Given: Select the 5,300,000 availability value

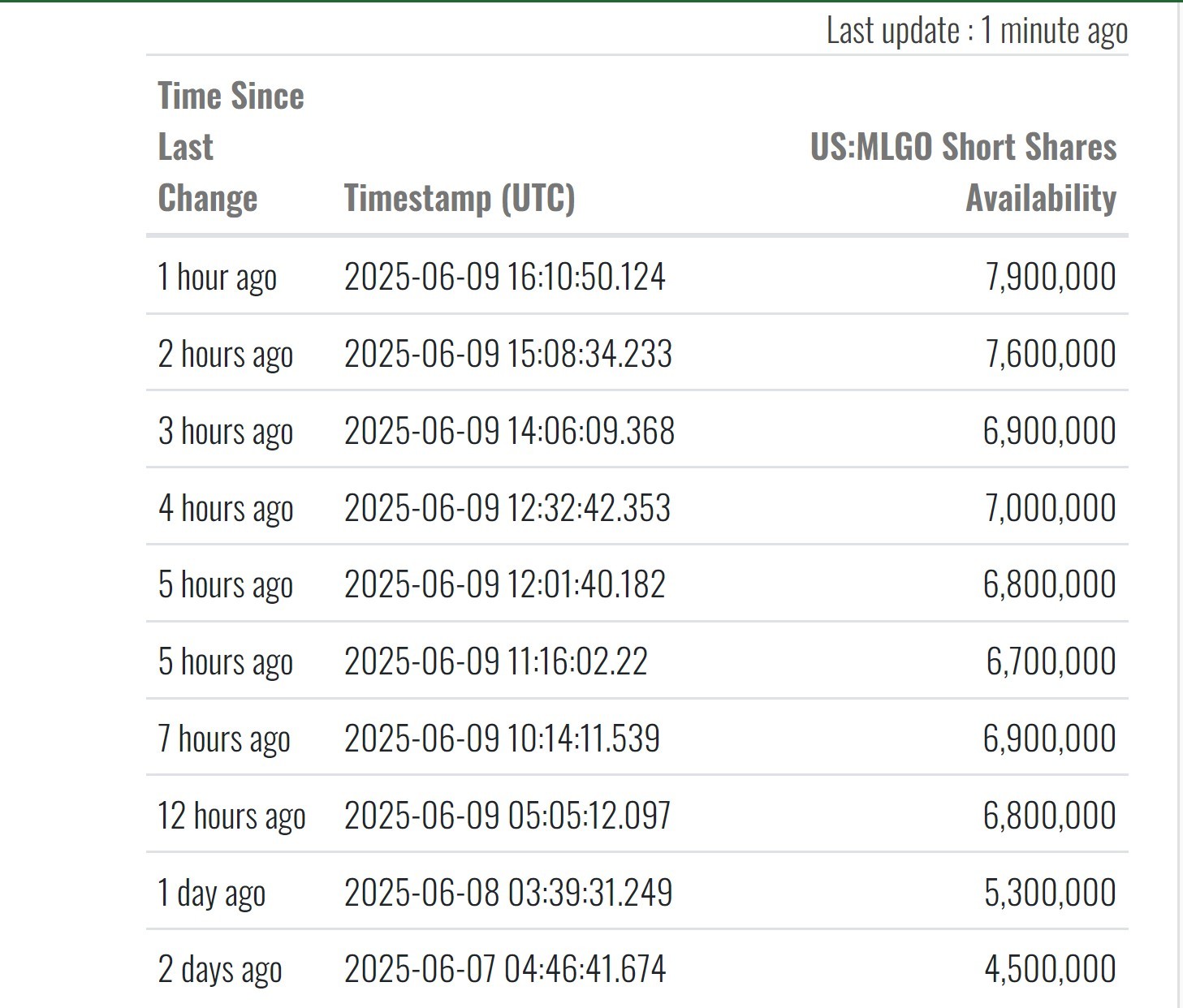Looking at the screenshot, I should 1051,893.
